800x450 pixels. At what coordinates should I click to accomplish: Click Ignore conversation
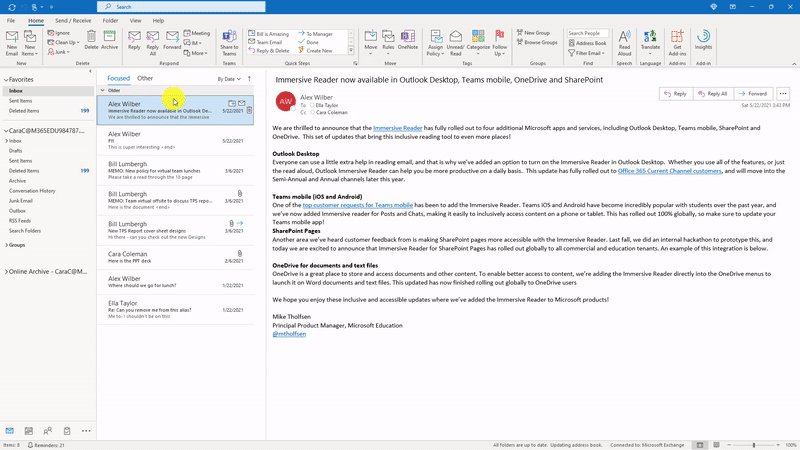(x=59, y=33)
